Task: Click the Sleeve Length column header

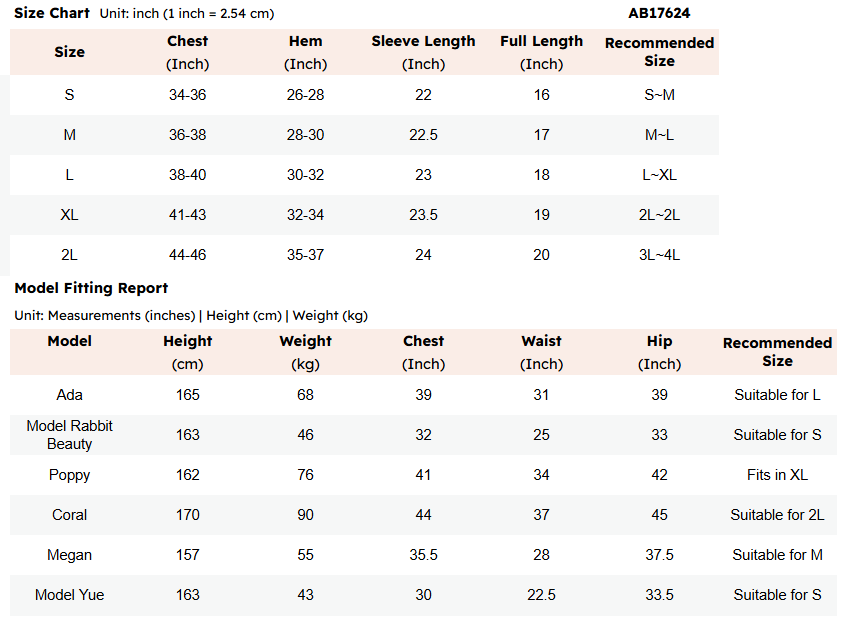Action: coord(423,53)
